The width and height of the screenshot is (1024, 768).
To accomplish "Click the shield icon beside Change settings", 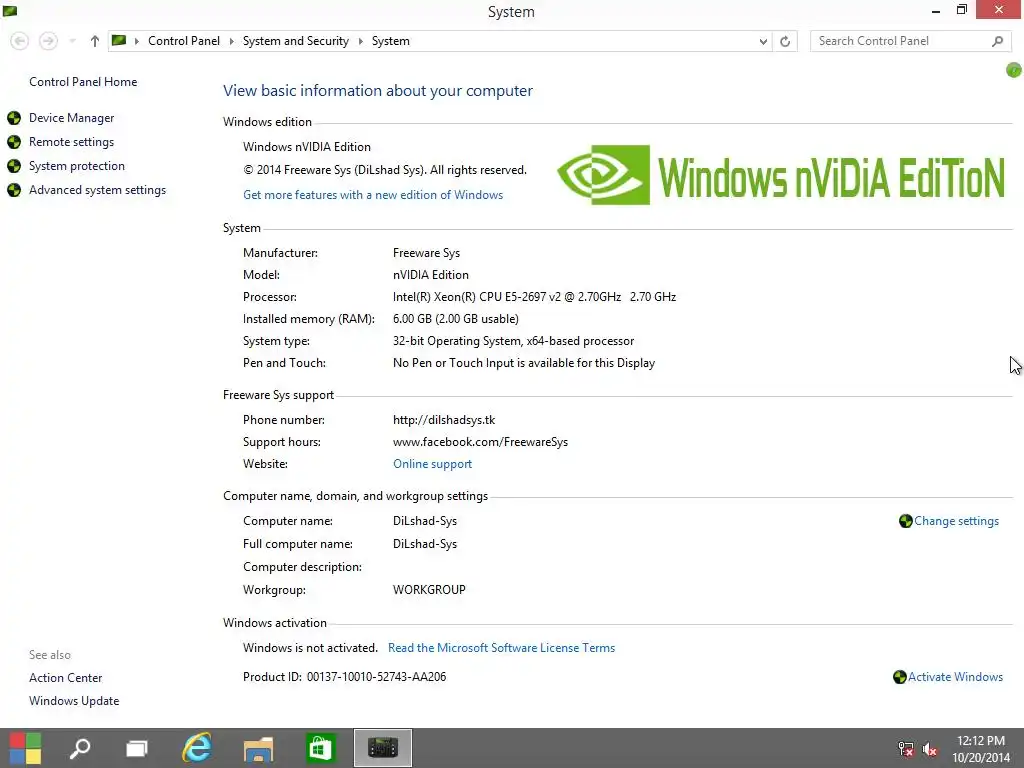I will click(905, 520).
